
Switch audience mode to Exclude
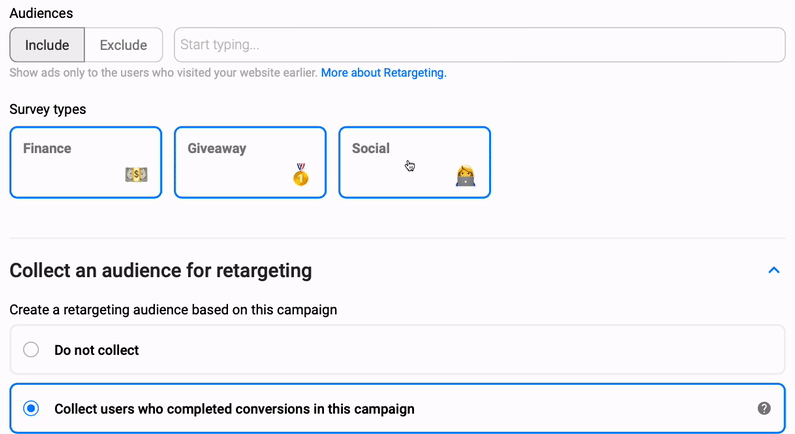coord(124,45)
